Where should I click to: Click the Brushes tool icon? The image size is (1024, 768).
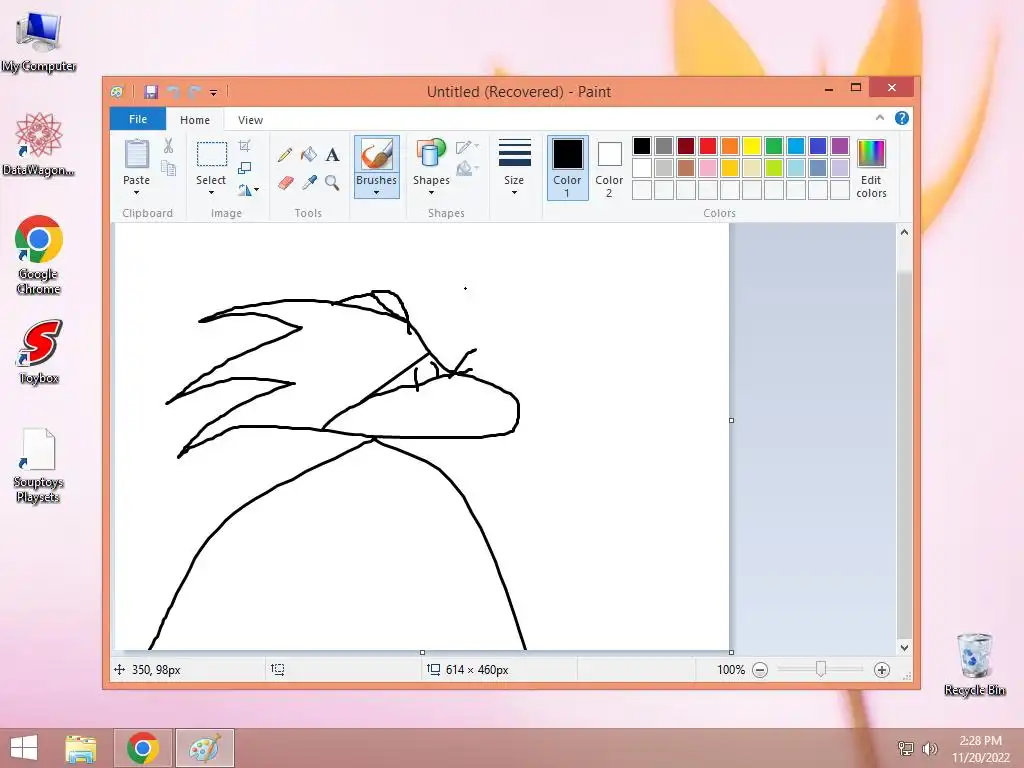point(377,155)
